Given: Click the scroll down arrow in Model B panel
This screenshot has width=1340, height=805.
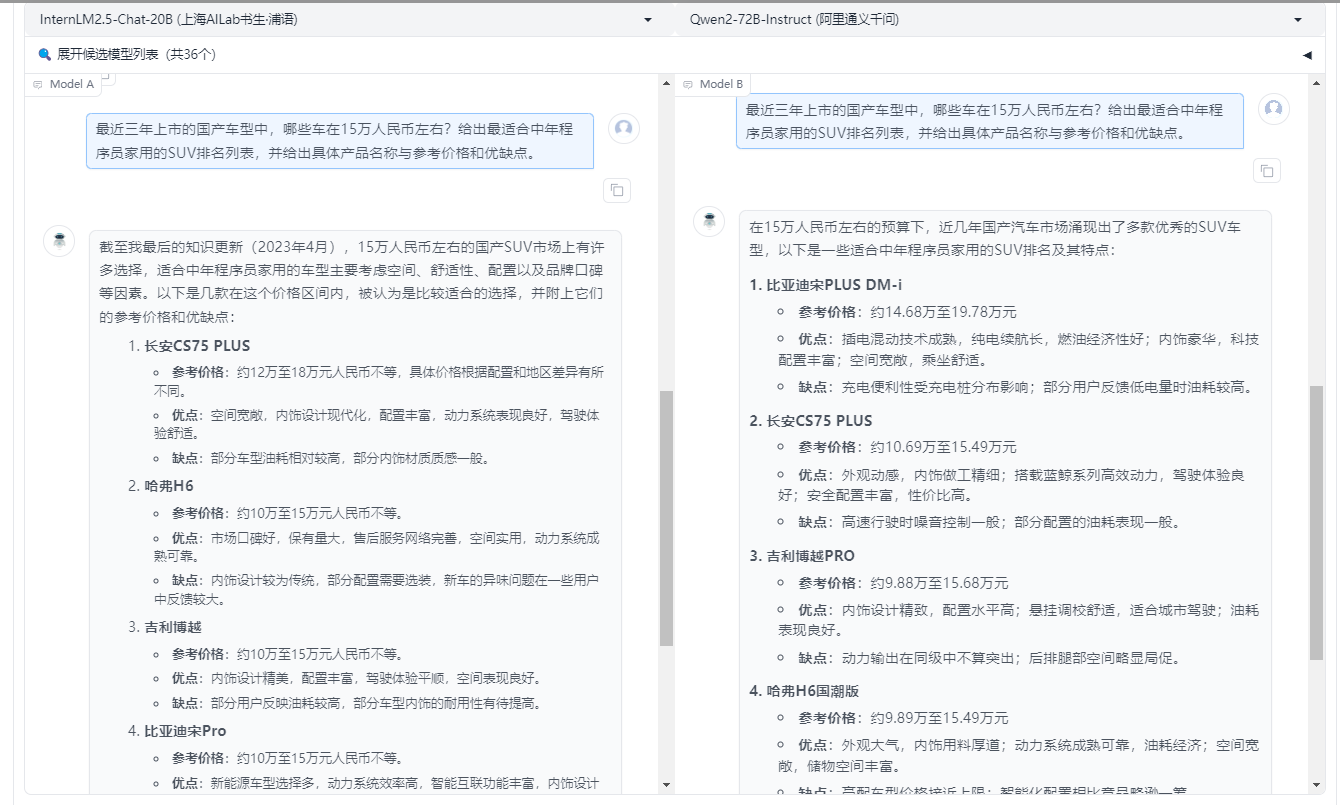Looking at the screenshot, I should click(1316, 785).
